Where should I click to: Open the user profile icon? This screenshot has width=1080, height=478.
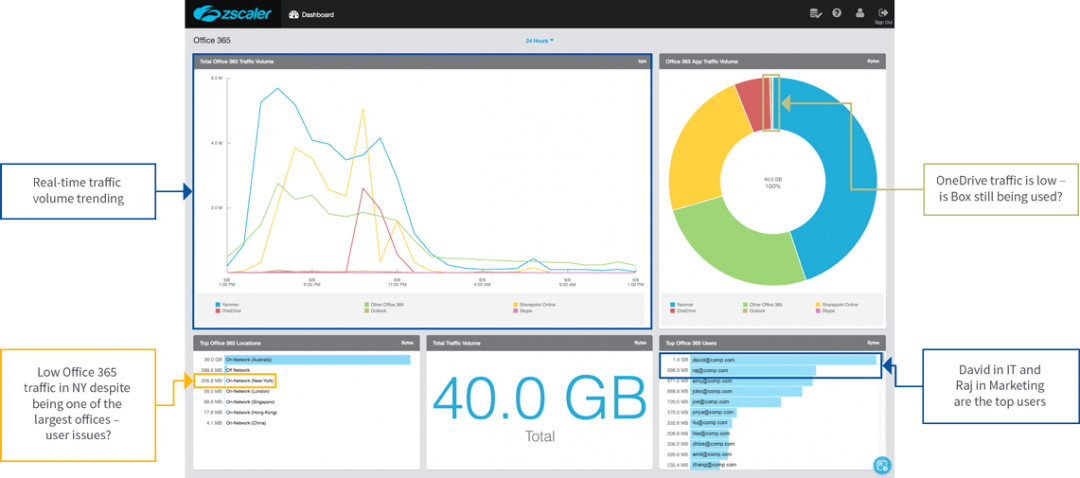click(x=858, y=13)
